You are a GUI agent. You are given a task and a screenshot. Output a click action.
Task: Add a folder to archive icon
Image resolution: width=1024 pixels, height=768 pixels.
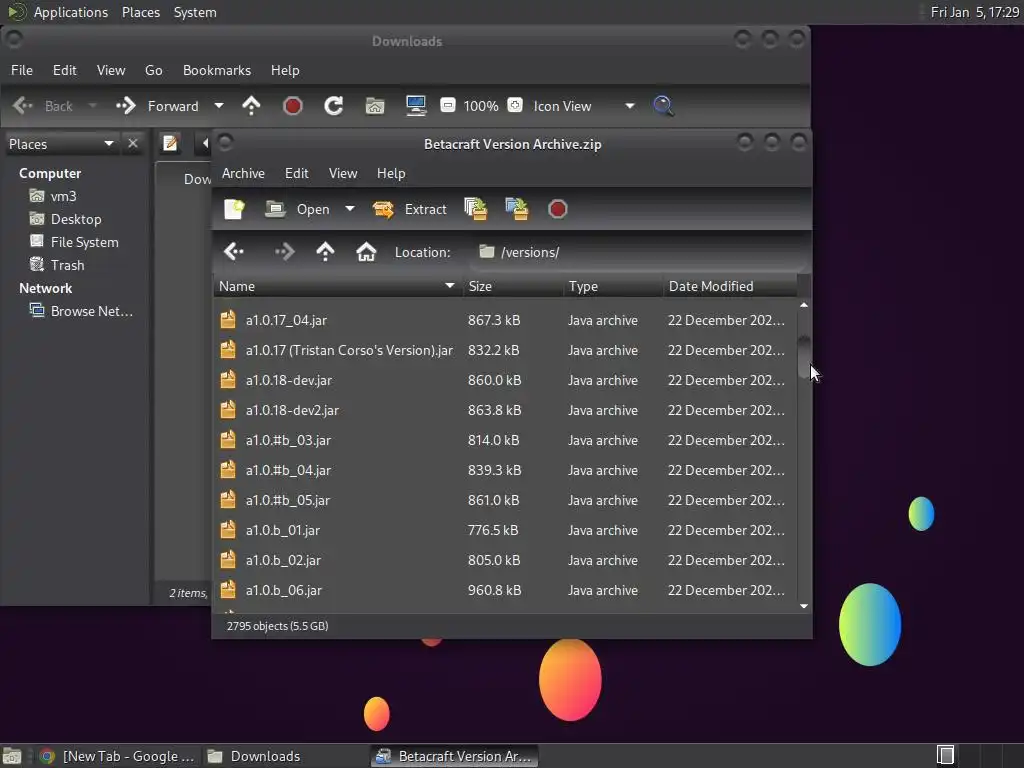[x=517, y=209]
